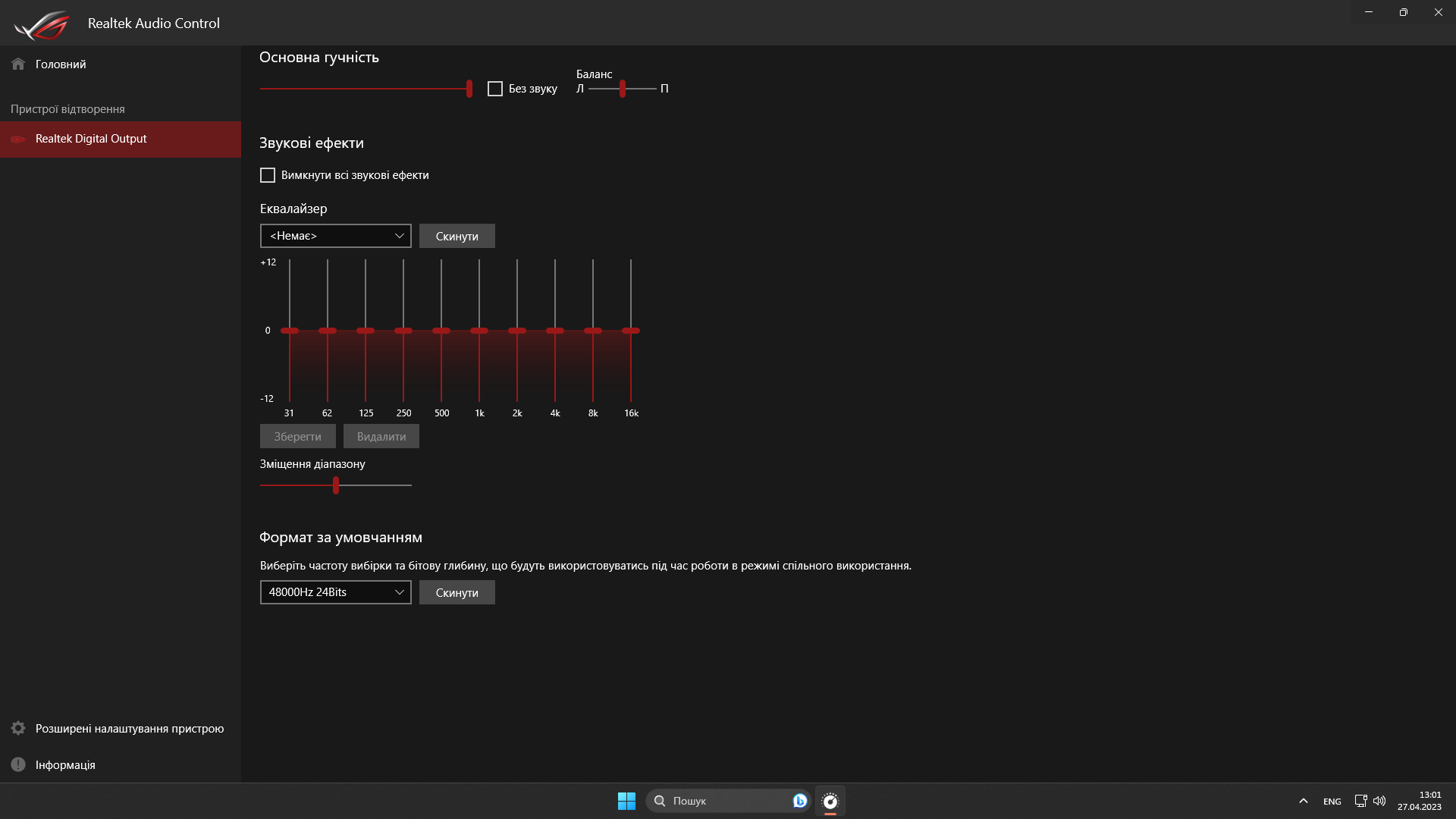The image size is (1456, 819).
Task: Click the Звукові ефекти heading
Action: click(312, 143)
